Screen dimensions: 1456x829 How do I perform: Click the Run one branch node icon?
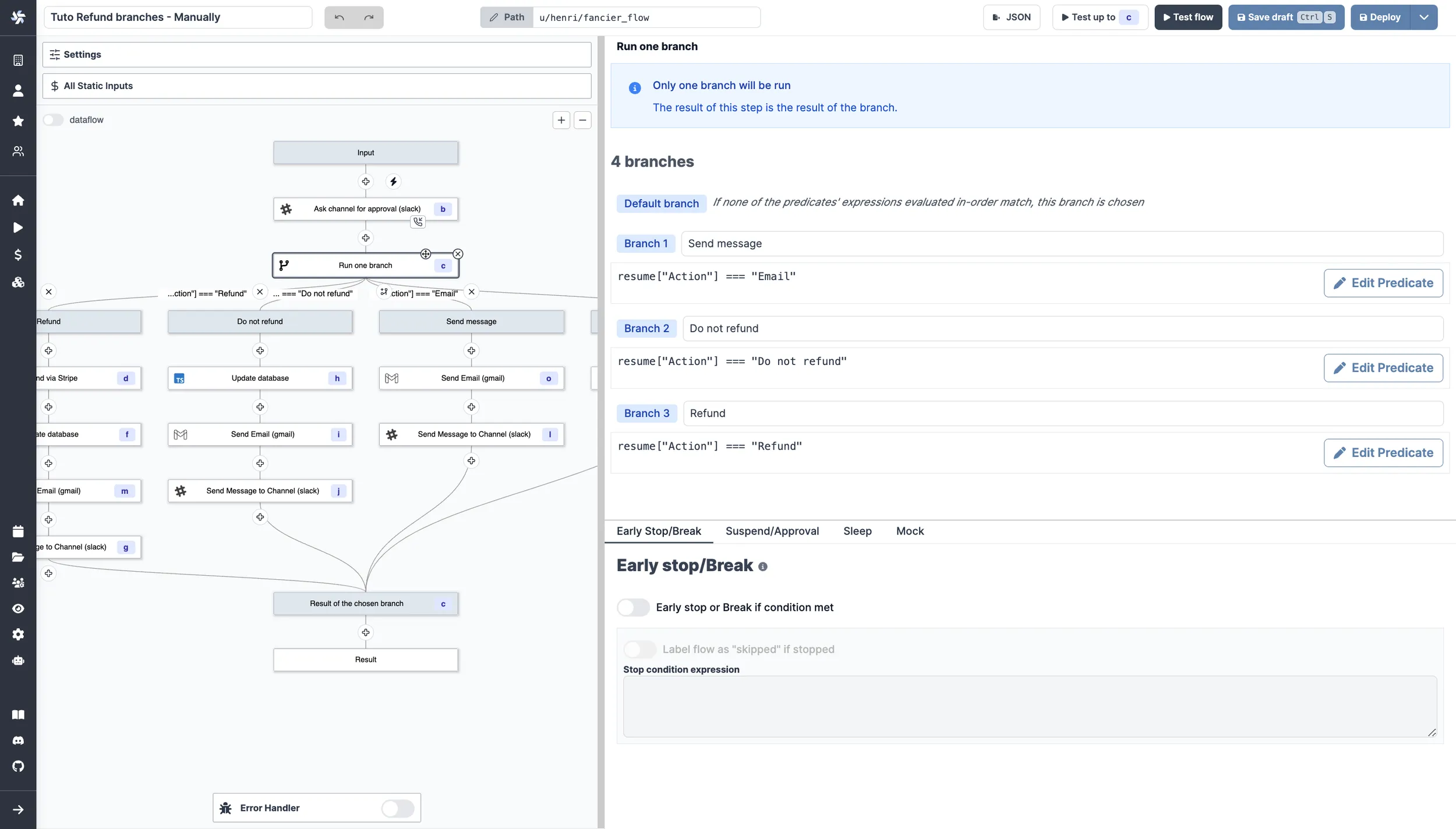285,265
